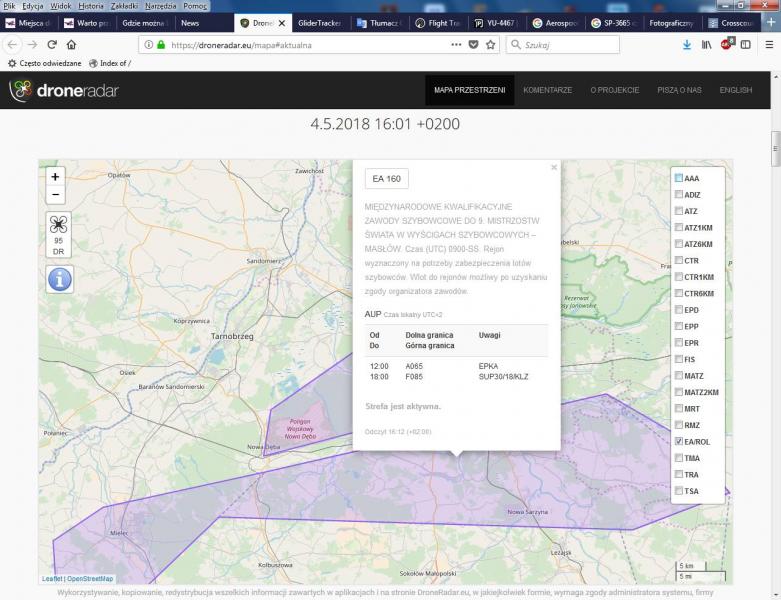Image resolution: width=781 pixels, height=600 pixels.
Task: Open the Firefox hamburger menu
Action: (768, 45)
